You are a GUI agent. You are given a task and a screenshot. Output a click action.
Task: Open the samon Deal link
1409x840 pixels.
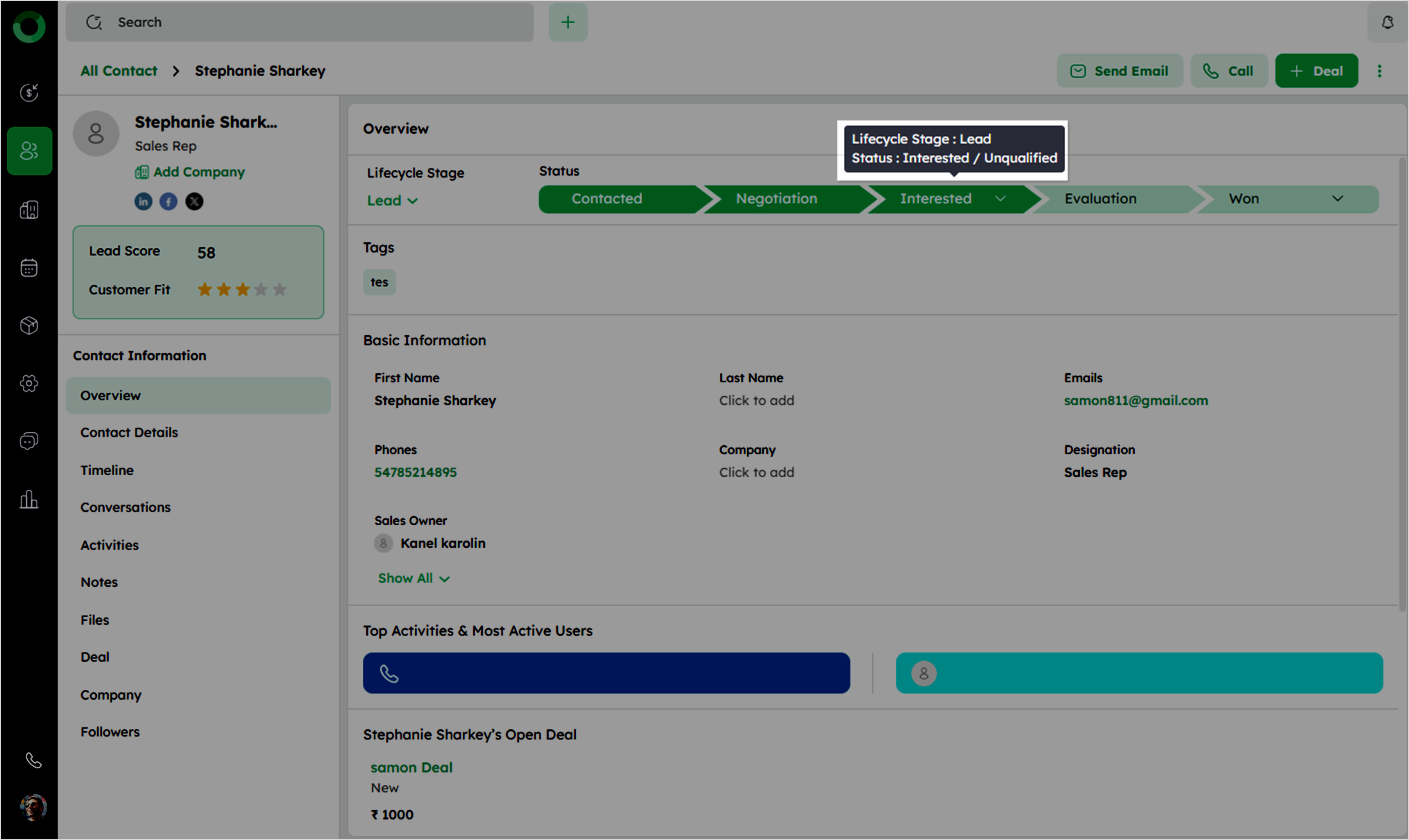412,768
